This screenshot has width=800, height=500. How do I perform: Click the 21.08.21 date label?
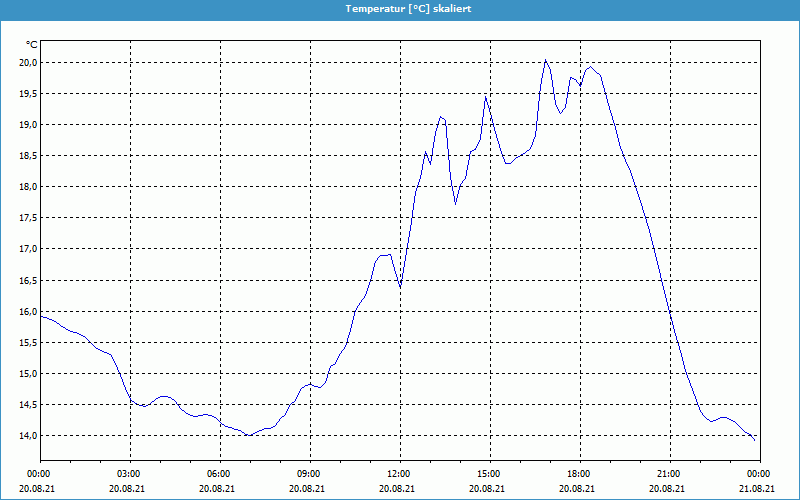click(759, 489)
